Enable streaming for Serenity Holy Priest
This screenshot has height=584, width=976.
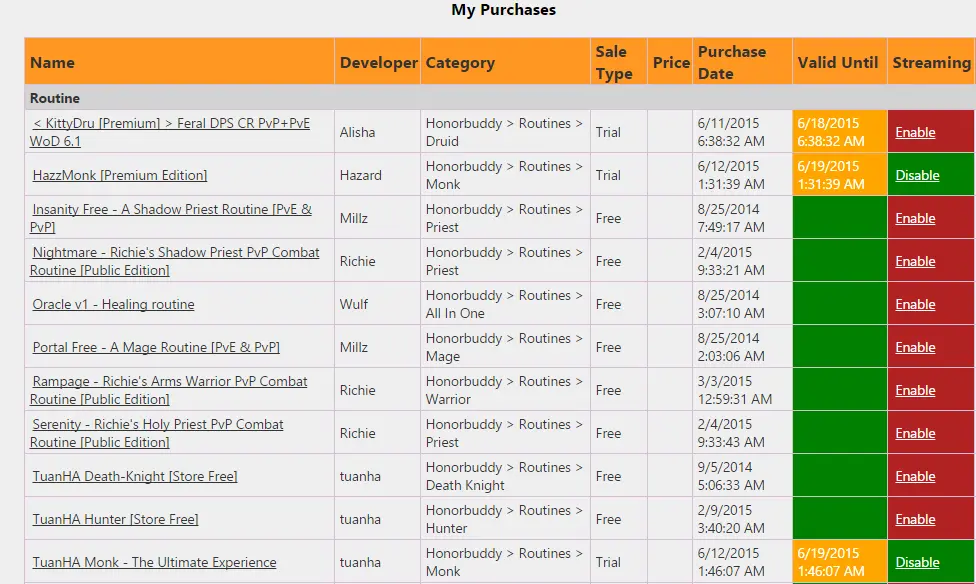tap(915, 433)
